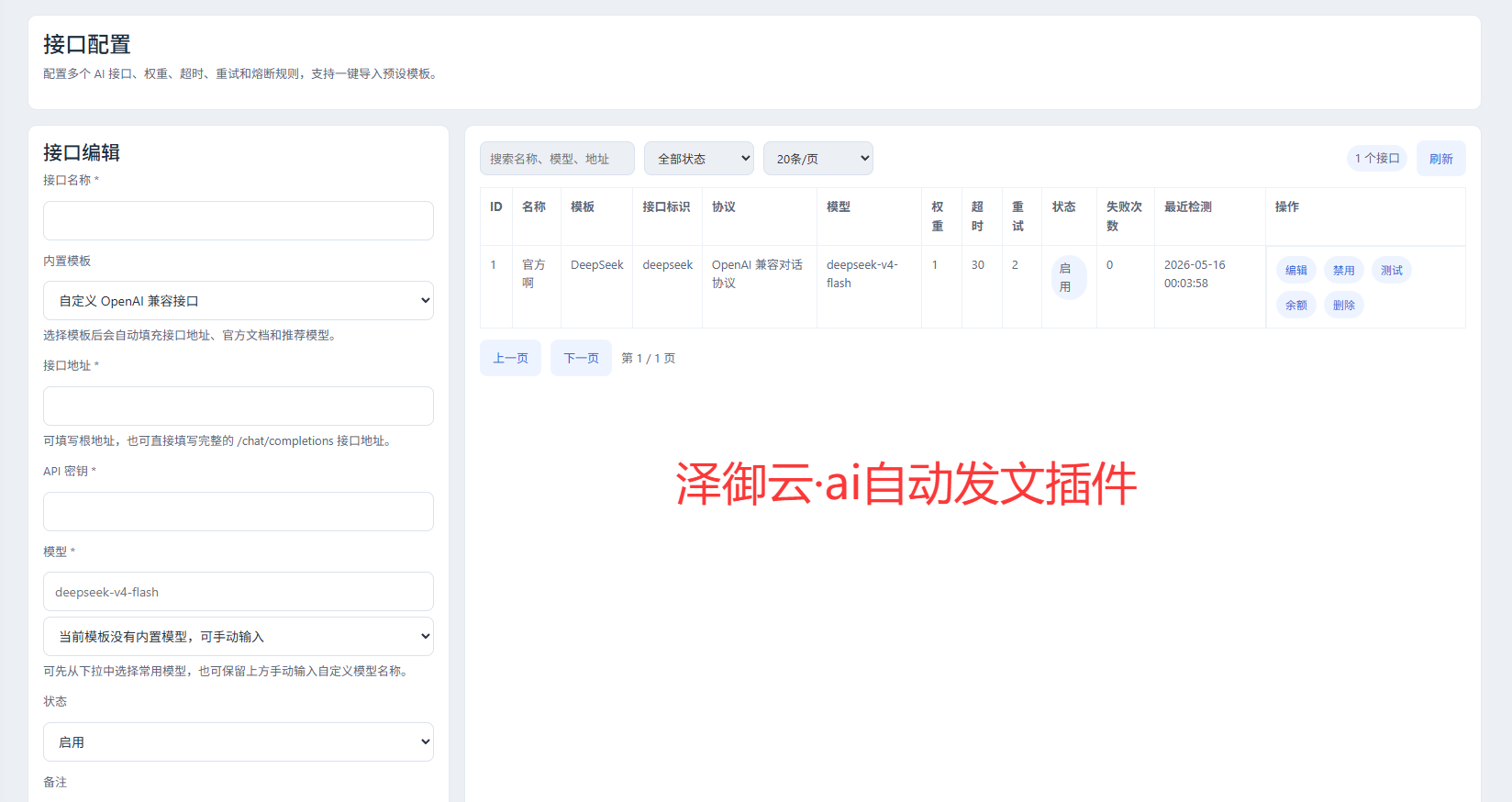Click the 接口编辑 heading
The image size is (1512, 802).
[x=82, y=152]
